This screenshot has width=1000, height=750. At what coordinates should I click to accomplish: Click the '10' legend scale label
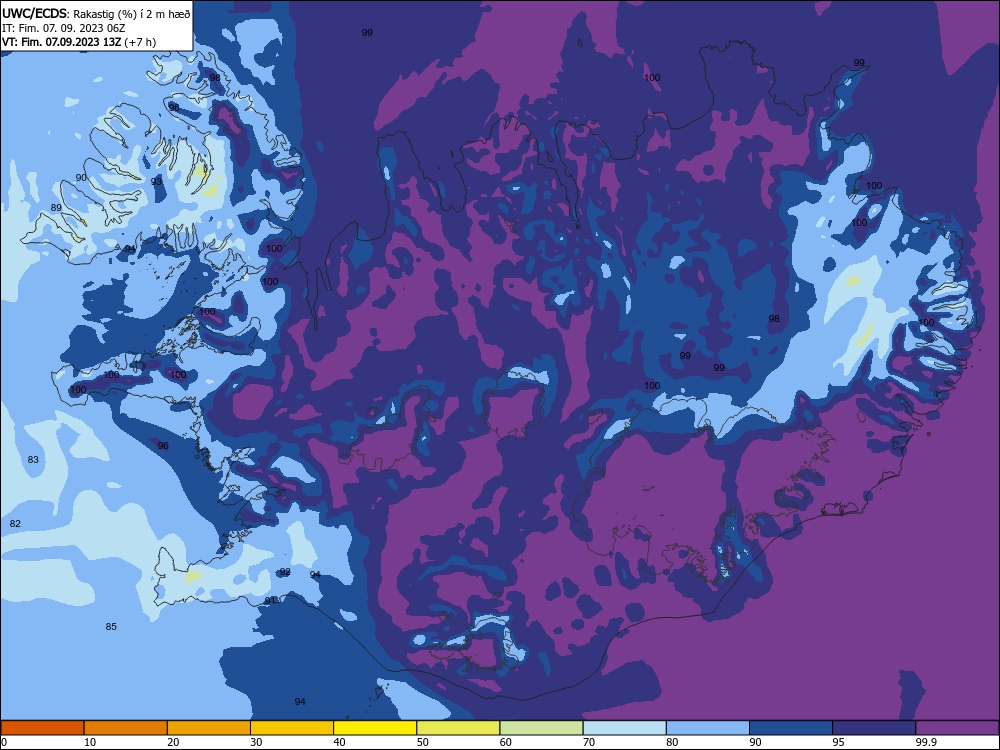tap(90, 742)
